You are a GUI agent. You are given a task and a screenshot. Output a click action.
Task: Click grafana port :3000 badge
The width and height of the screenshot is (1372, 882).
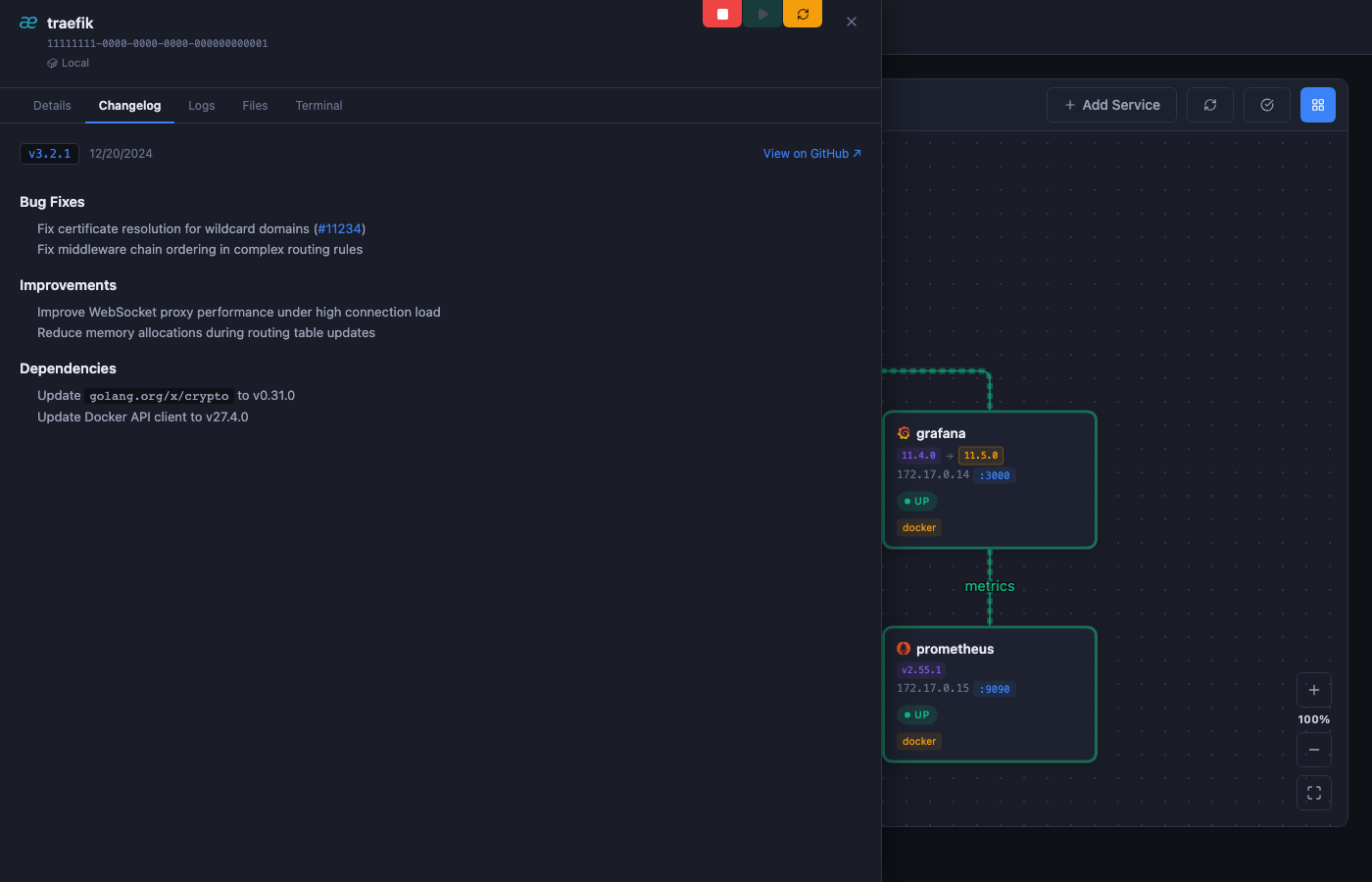(x=995, y=475)
